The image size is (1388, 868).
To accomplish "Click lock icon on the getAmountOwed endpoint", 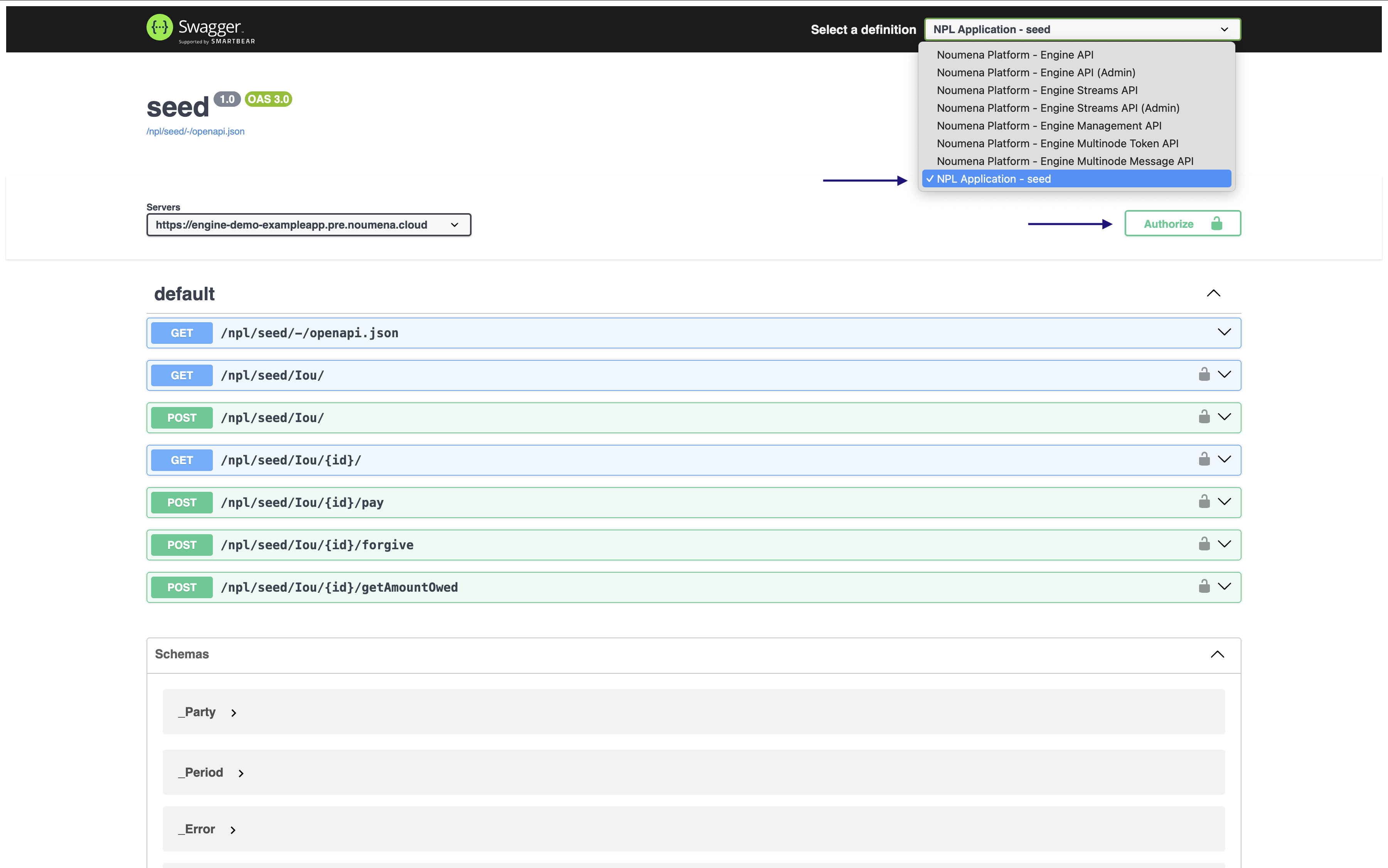I will [1204, 587].
